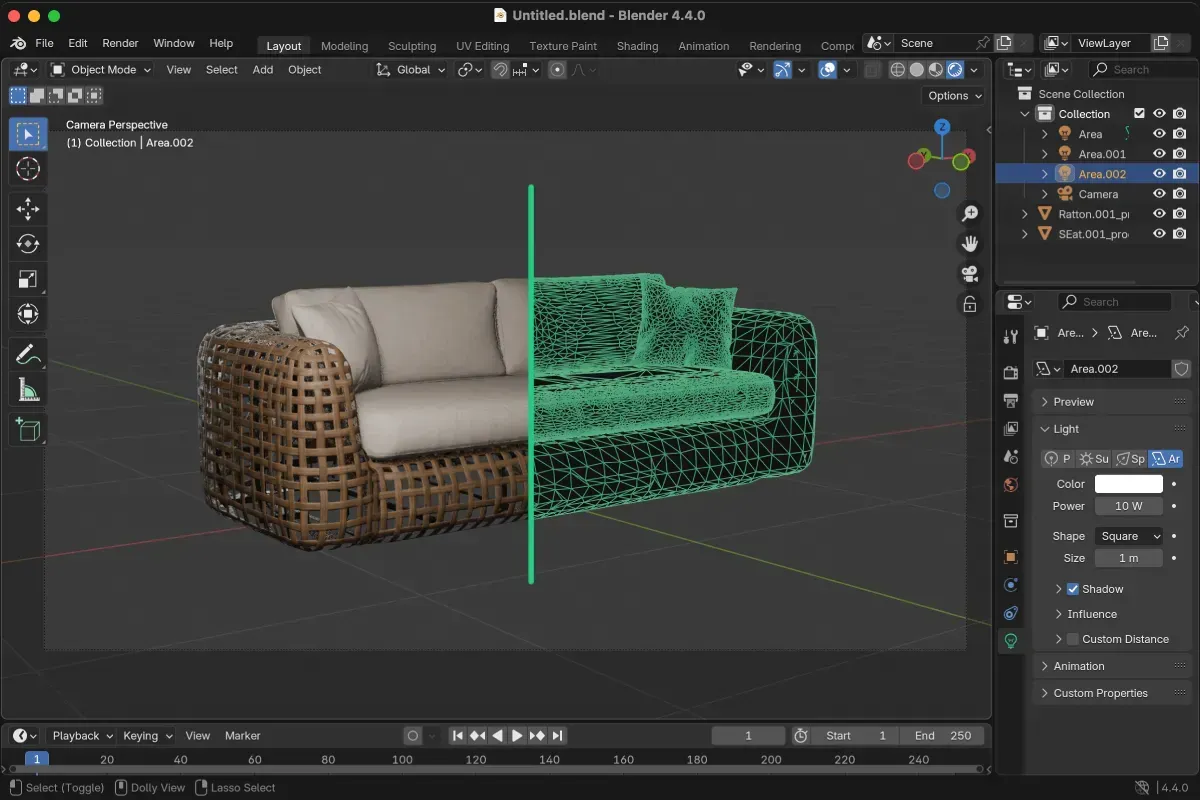Open the Render menu
Image resolution: width=1200 pixels, height=800 pixels.
[120, 43]
